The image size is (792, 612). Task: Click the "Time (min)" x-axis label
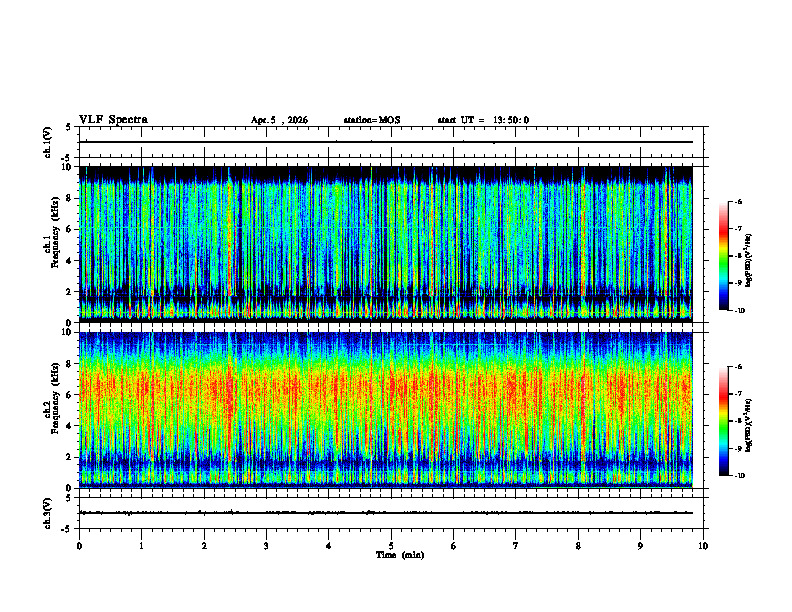[400, 555]
